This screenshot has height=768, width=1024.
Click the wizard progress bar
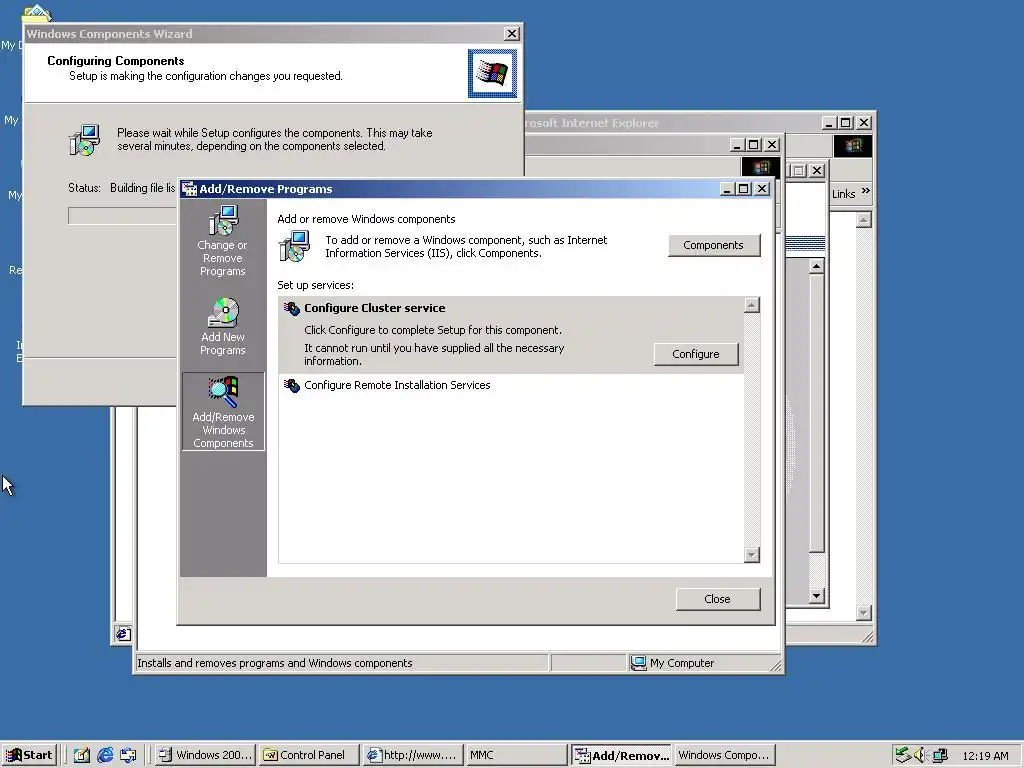[x=123, y=216]
